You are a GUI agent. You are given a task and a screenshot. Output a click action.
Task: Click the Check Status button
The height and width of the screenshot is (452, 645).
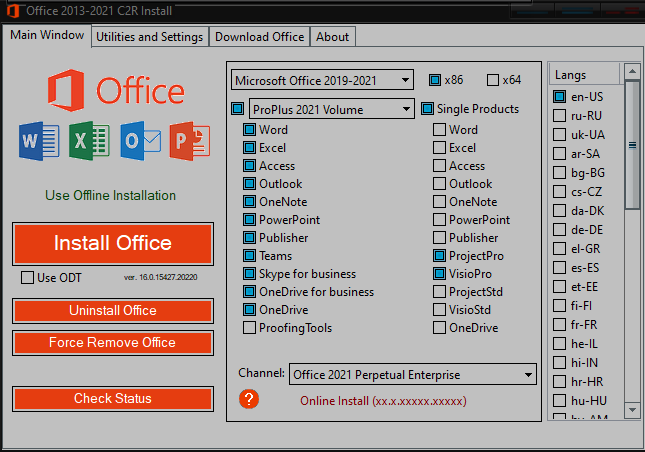pyautogui.click(x=113, y=399)
